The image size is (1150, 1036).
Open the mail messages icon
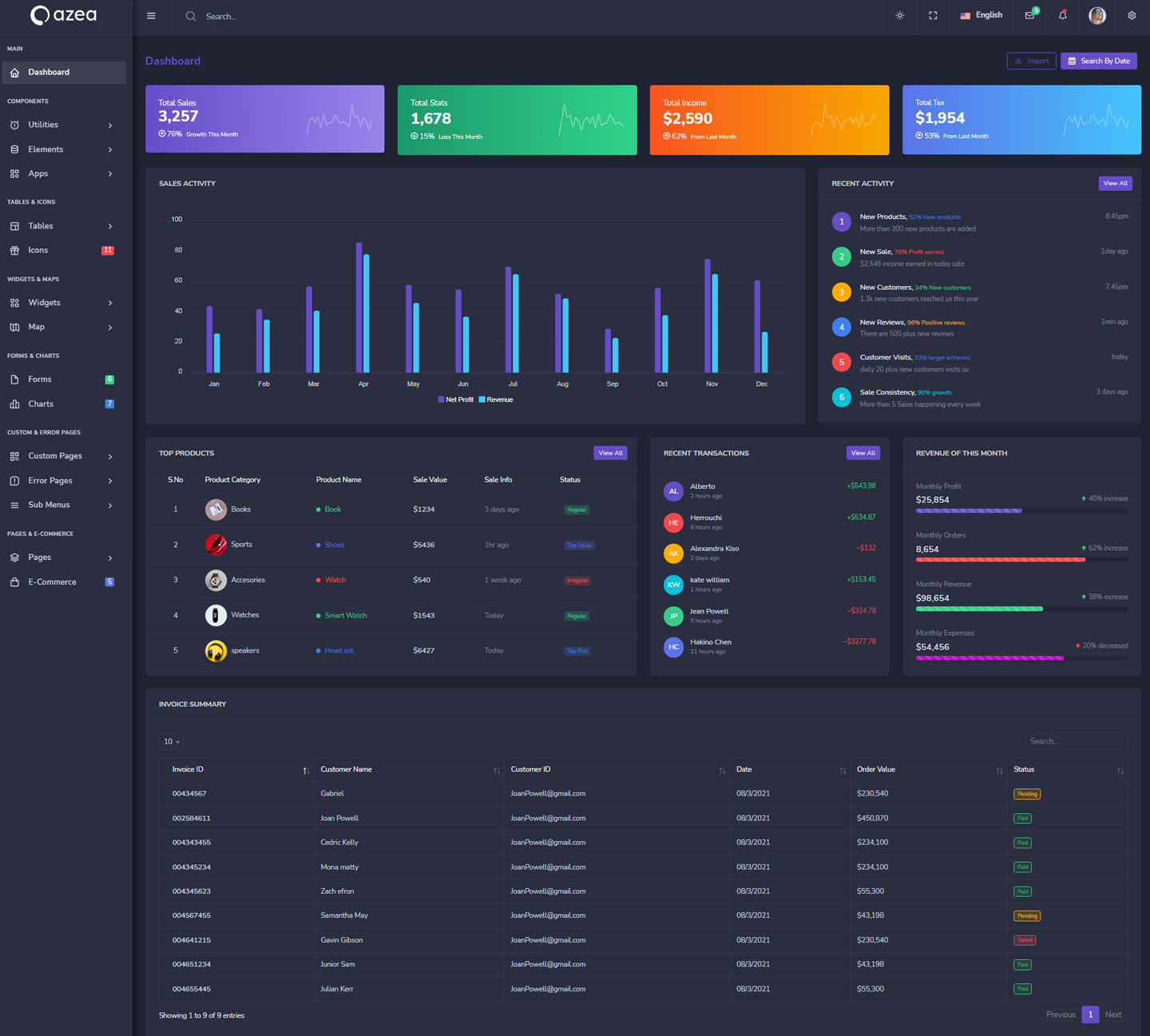[x=1030, y=15]
